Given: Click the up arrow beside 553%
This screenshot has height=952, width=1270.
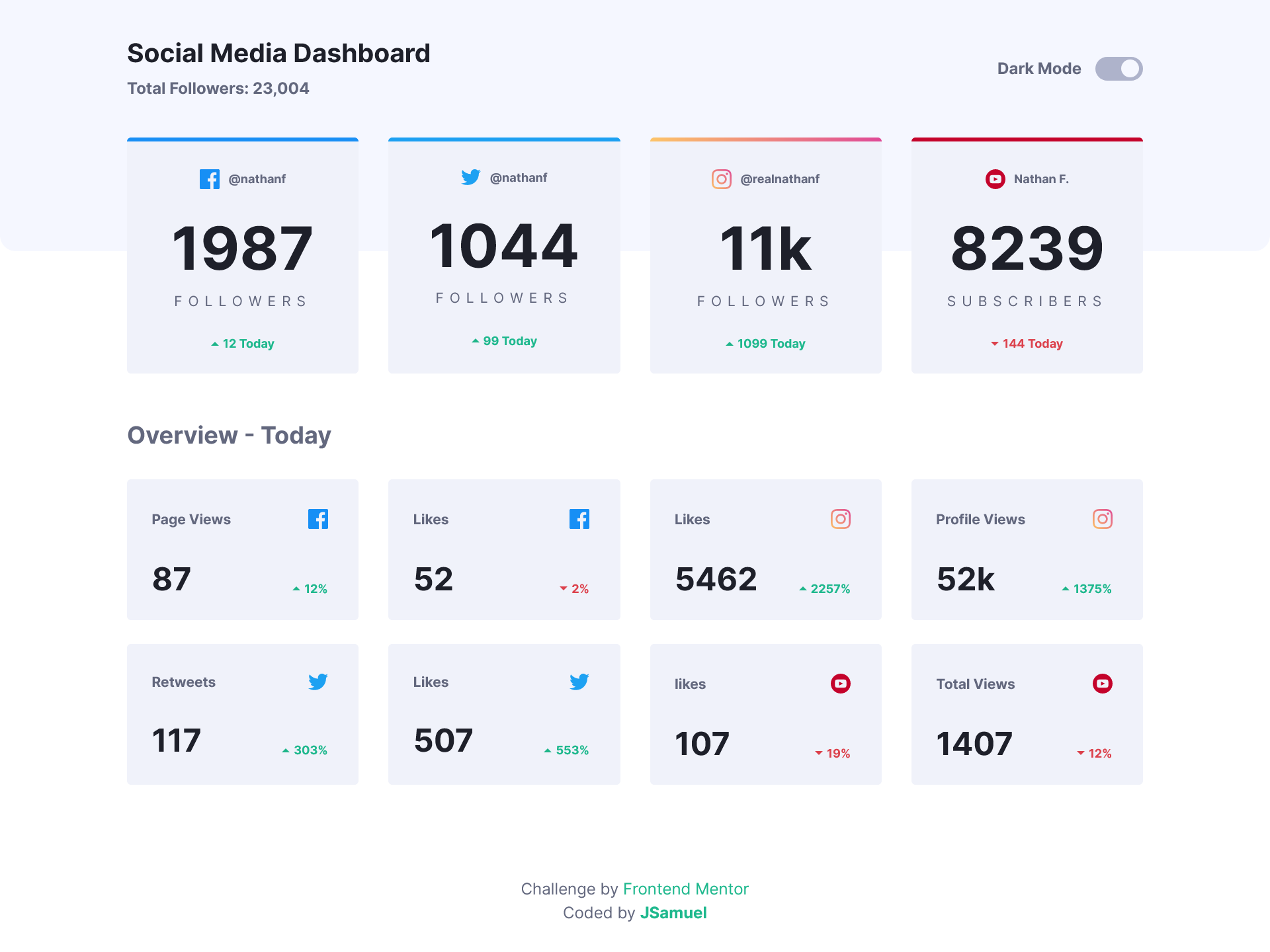Looking at the screenshot, I should [548, 750].
